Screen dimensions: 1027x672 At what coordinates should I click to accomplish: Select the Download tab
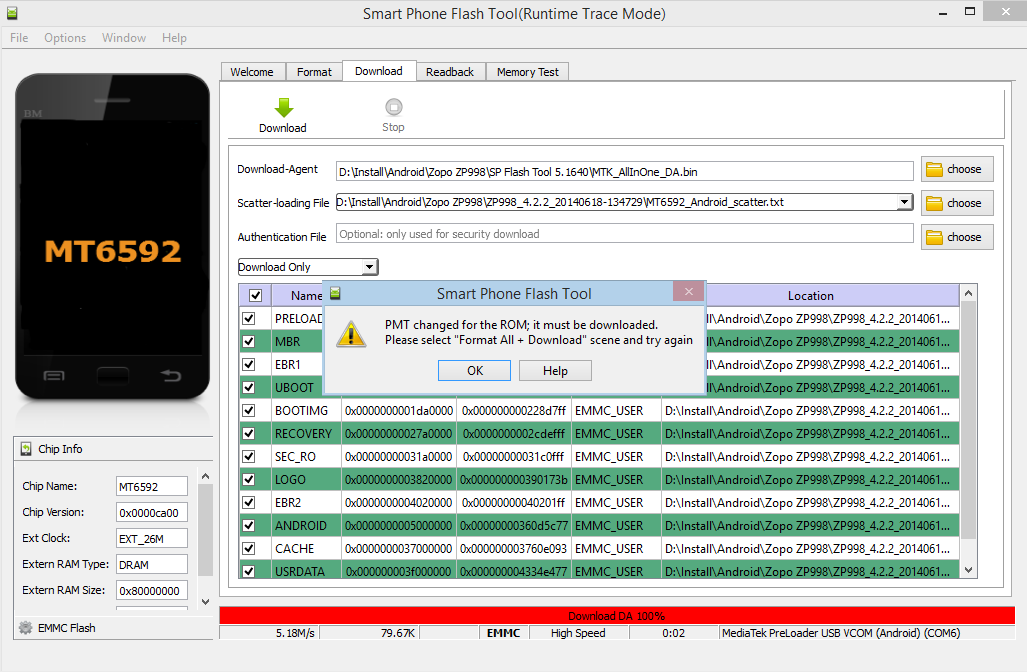point(379,71)
